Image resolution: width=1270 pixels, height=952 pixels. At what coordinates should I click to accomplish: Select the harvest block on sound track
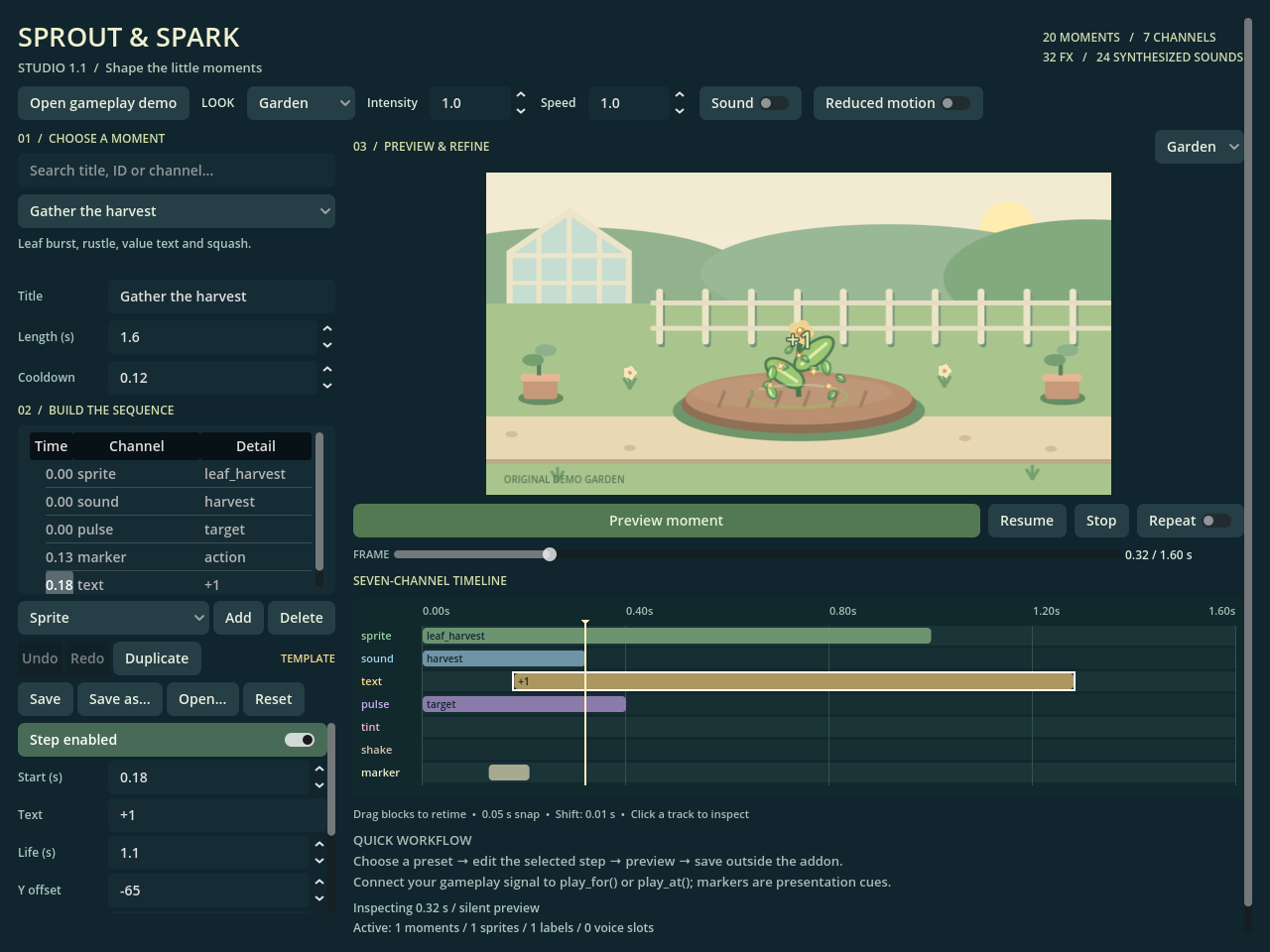pos(504,658)
